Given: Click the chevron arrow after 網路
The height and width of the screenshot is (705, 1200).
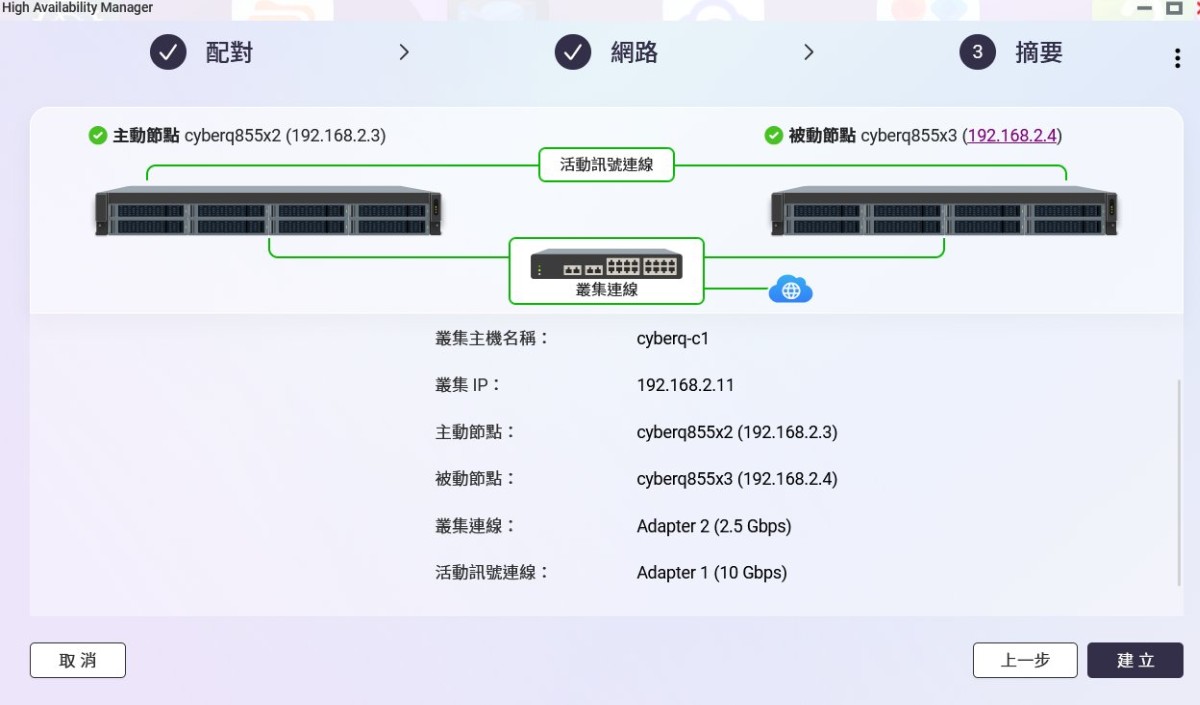Looking at the screenshot, I should pos(808,52).
